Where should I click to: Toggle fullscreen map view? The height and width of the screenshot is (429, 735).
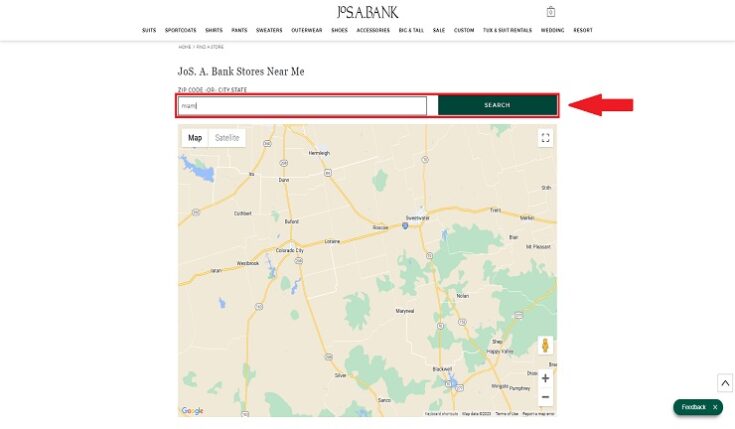click(545, 138)
